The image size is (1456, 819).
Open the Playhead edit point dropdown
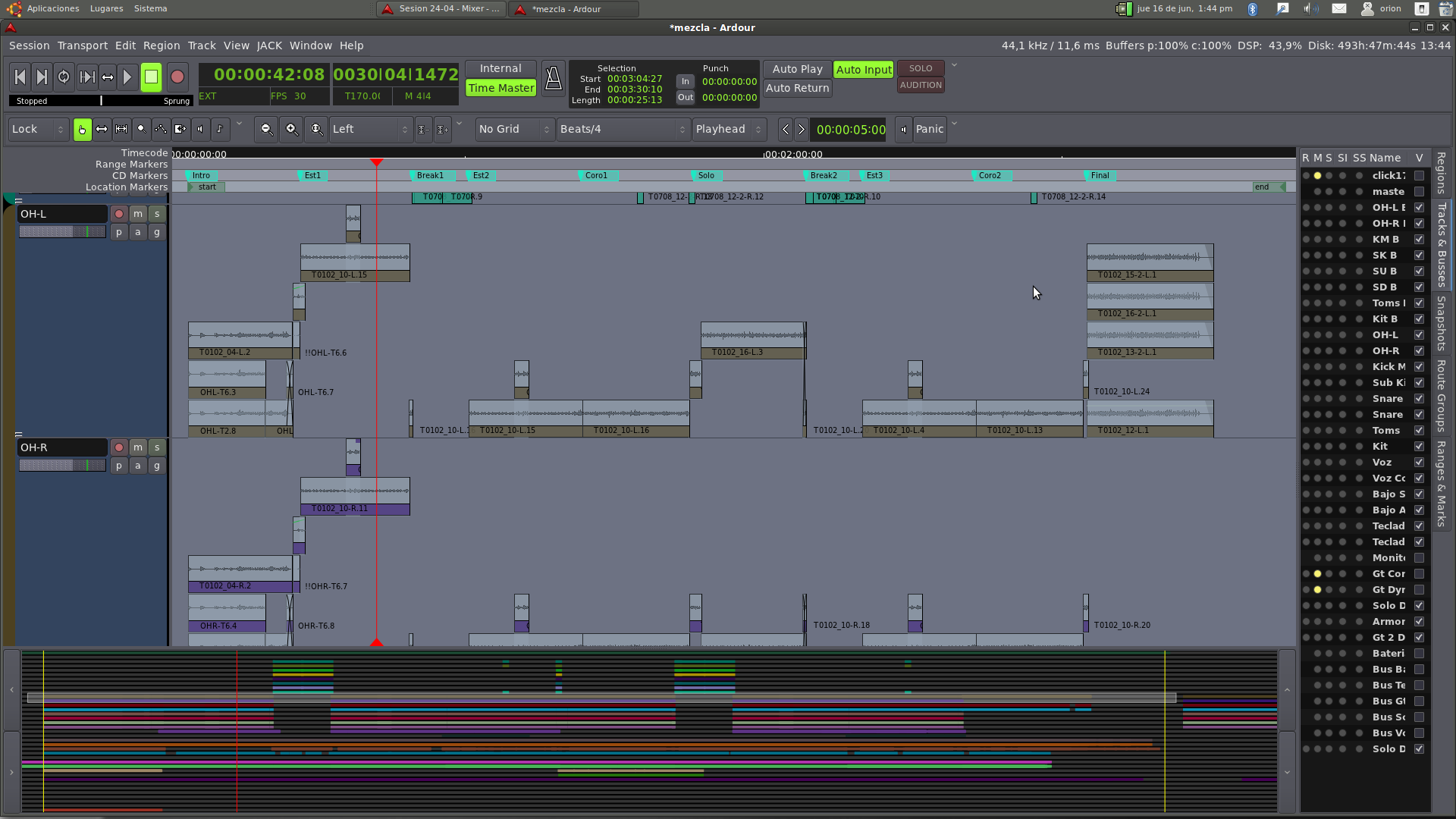pos(728,129)
